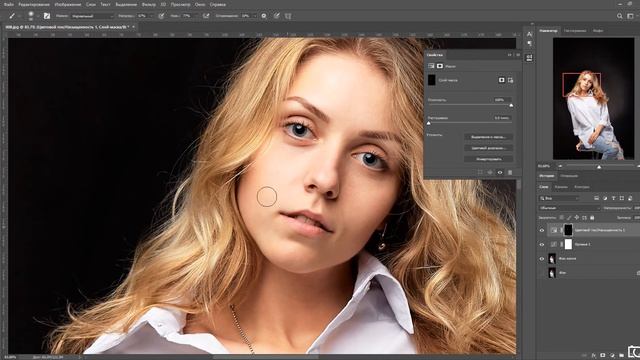The image size is (640, 360).
Task: Click the density slider handle in Properties
Action: [x=511, y=106]
